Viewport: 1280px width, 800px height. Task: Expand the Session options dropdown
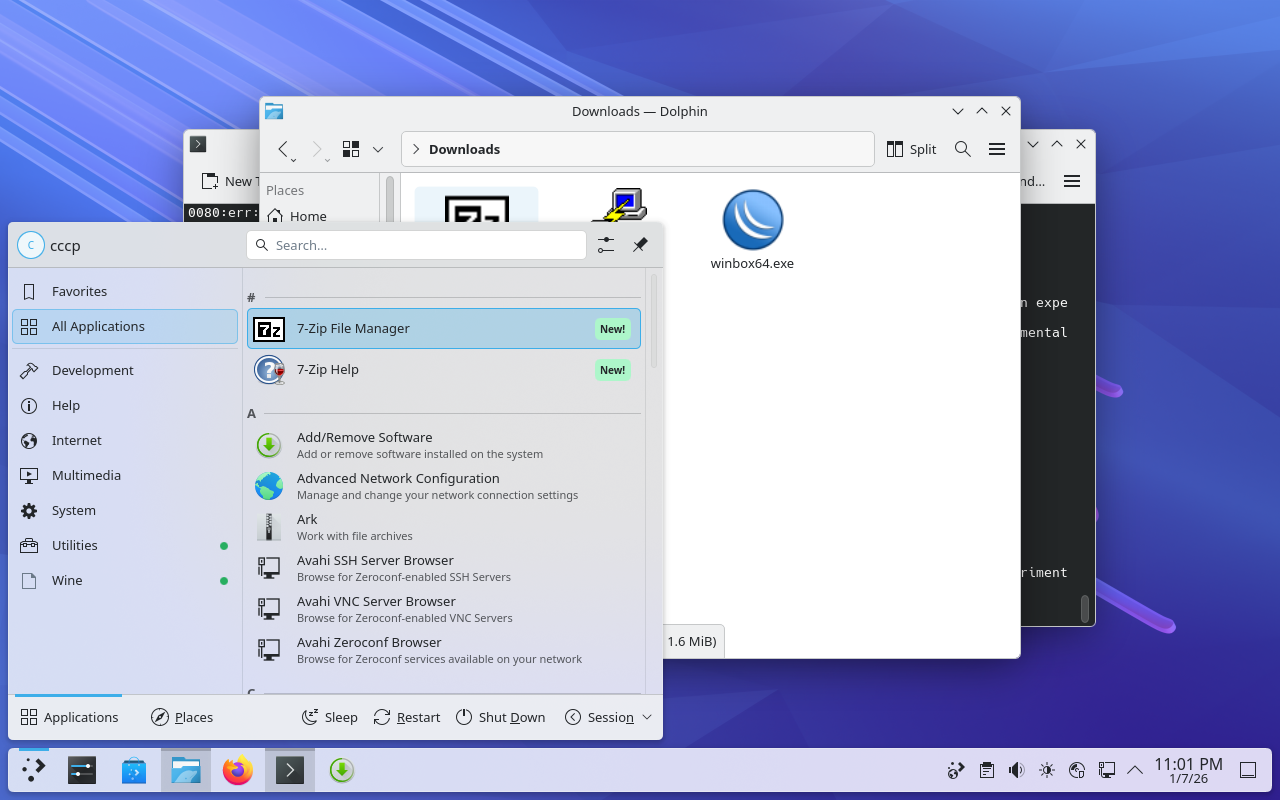(x=647, y=717)
